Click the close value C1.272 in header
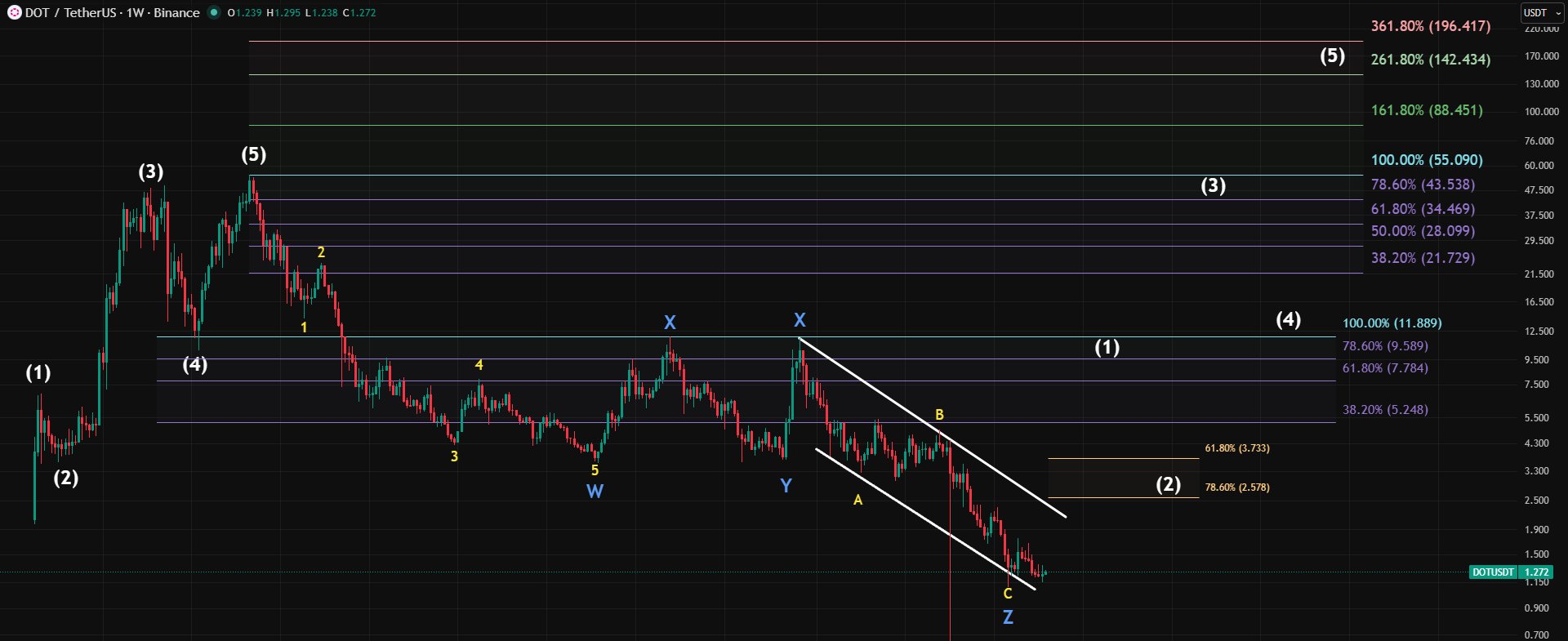Viewport: 1568px width, 641px height. (359, 13)
